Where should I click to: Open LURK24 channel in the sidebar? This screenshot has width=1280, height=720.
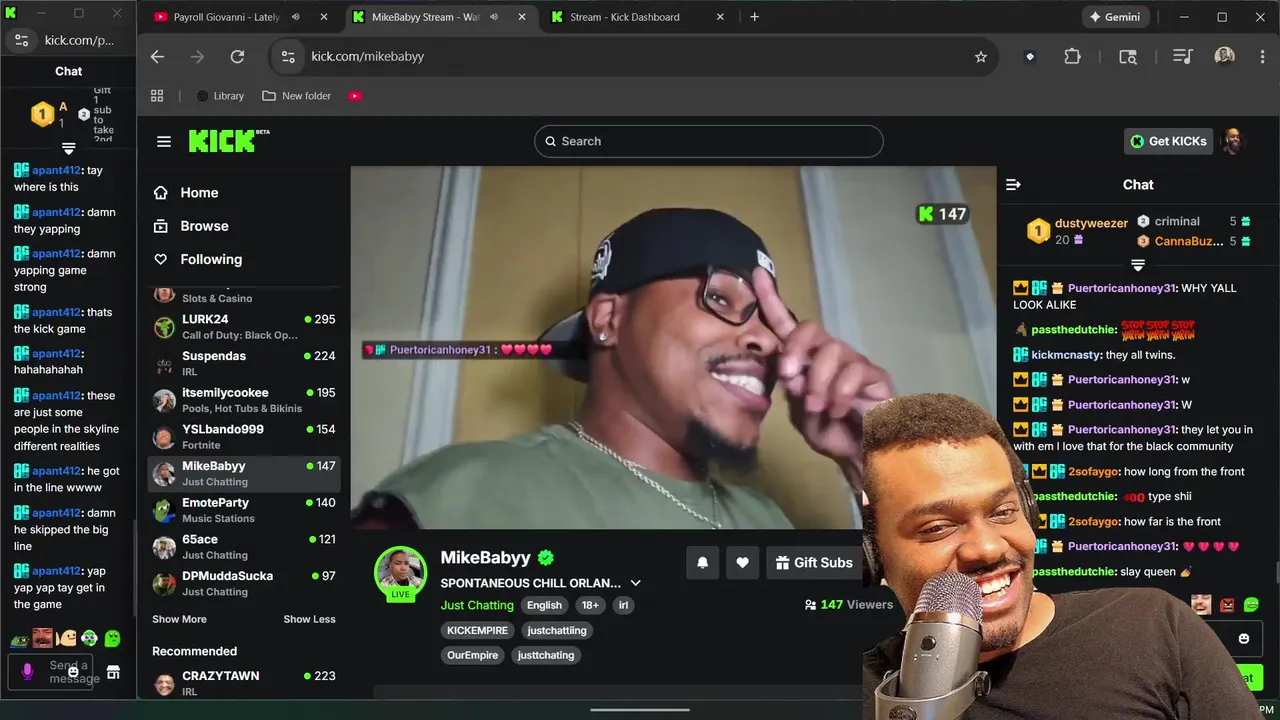pyautogui.click(x=244, y=327)
